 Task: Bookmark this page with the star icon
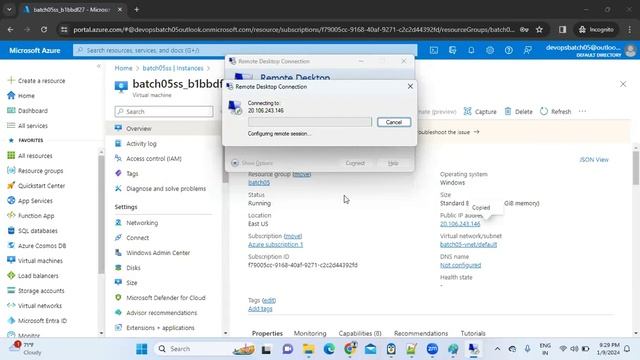coord(539,29)
